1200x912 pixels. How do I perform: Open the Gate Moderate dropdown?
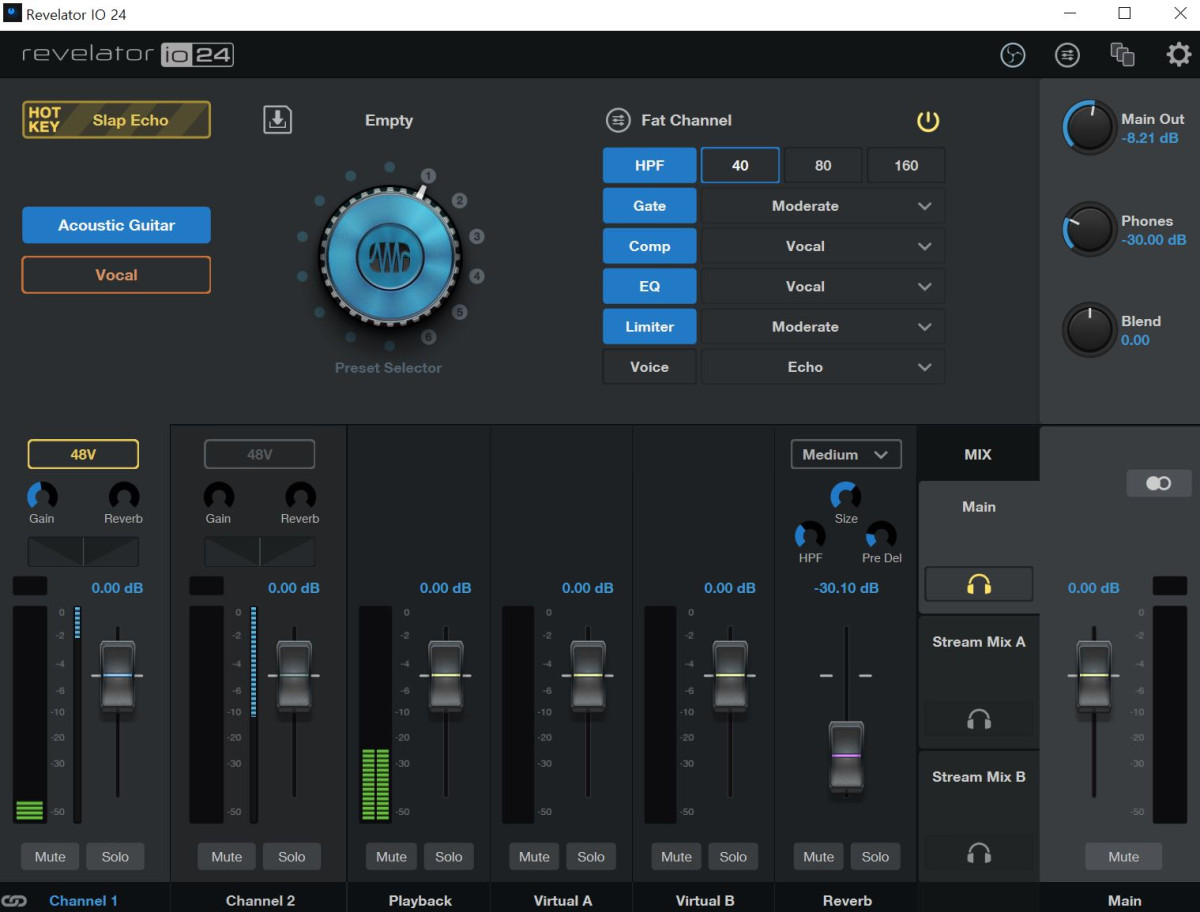tap(823, 206)
